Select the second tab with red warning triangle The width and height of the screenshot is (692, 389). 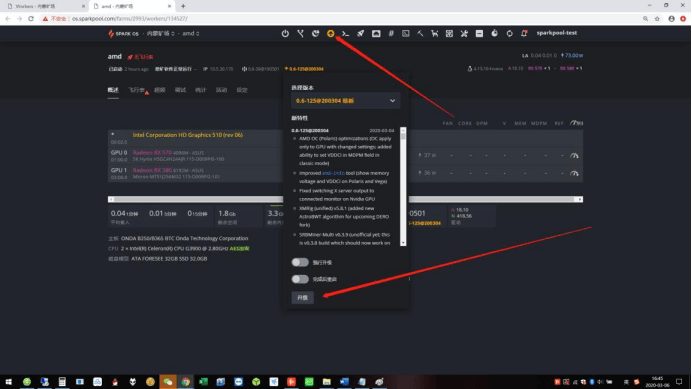[x=138, y=90]
